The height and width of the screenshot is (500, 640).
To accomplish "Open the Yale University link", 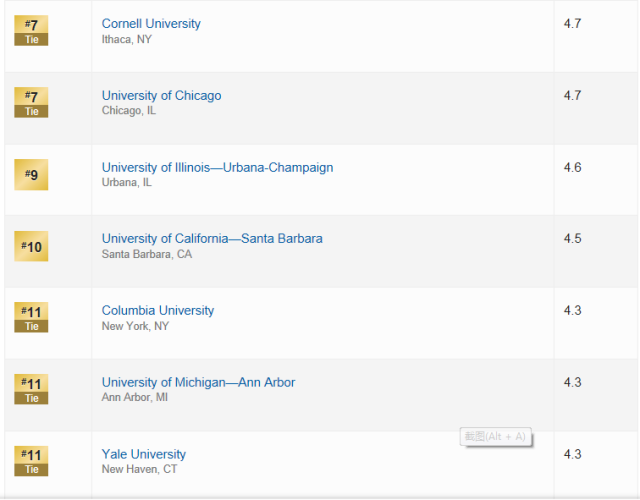I will coord(144,454).
